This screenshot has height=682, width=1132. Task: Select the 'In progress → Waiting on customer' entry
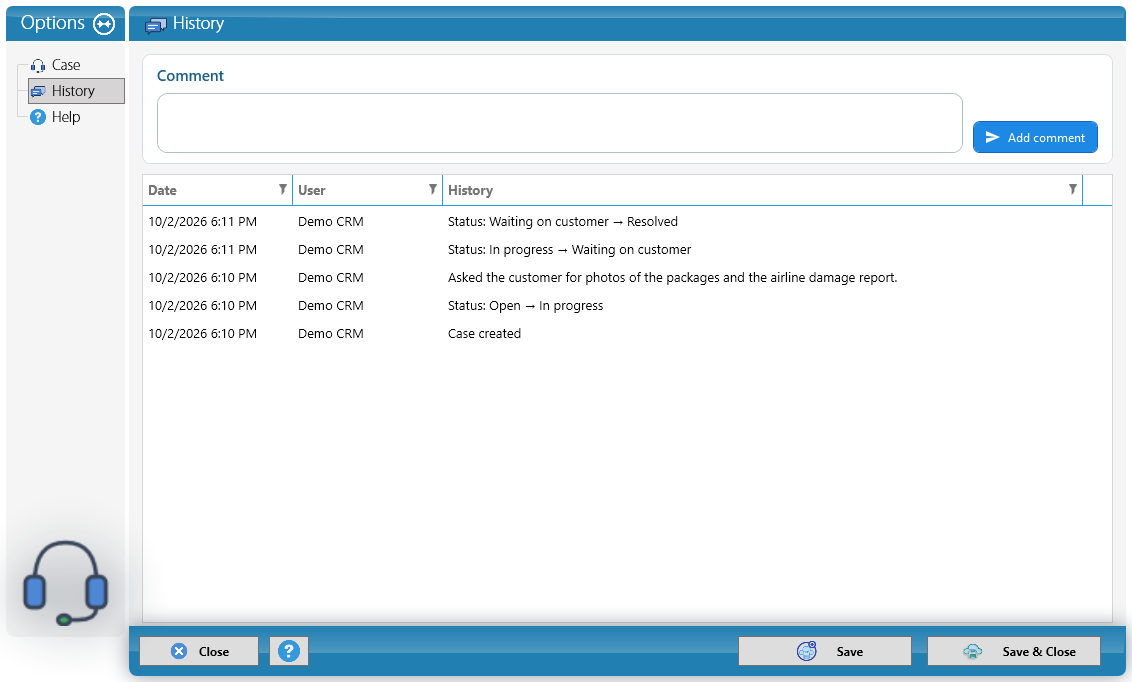click(627, 250)
